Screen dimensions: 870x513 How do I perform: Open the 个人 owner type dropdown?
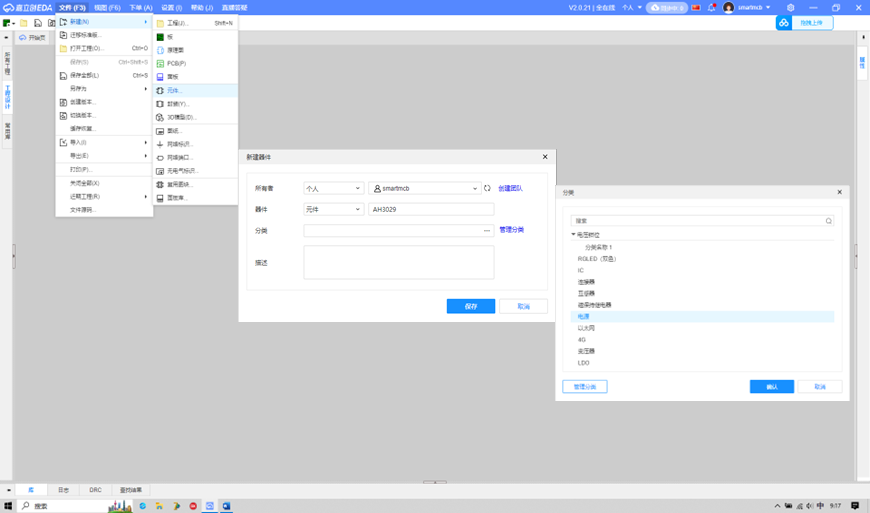click(333, 189)
